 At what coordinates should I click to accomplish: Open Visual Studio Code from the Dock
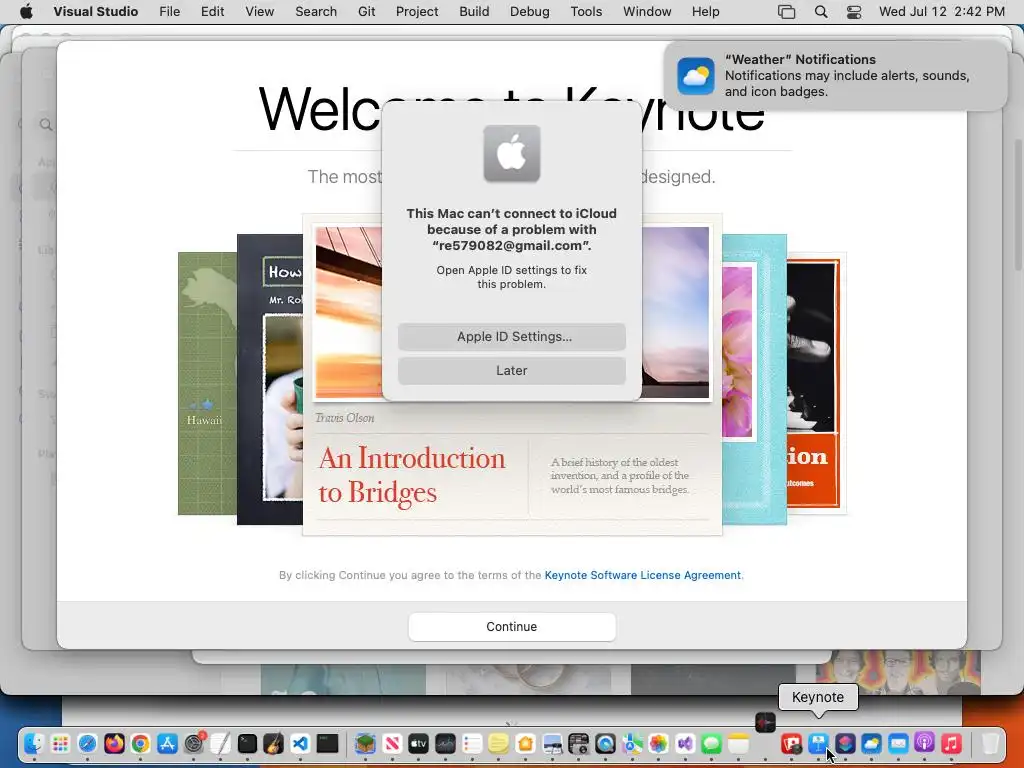(300, 743)
